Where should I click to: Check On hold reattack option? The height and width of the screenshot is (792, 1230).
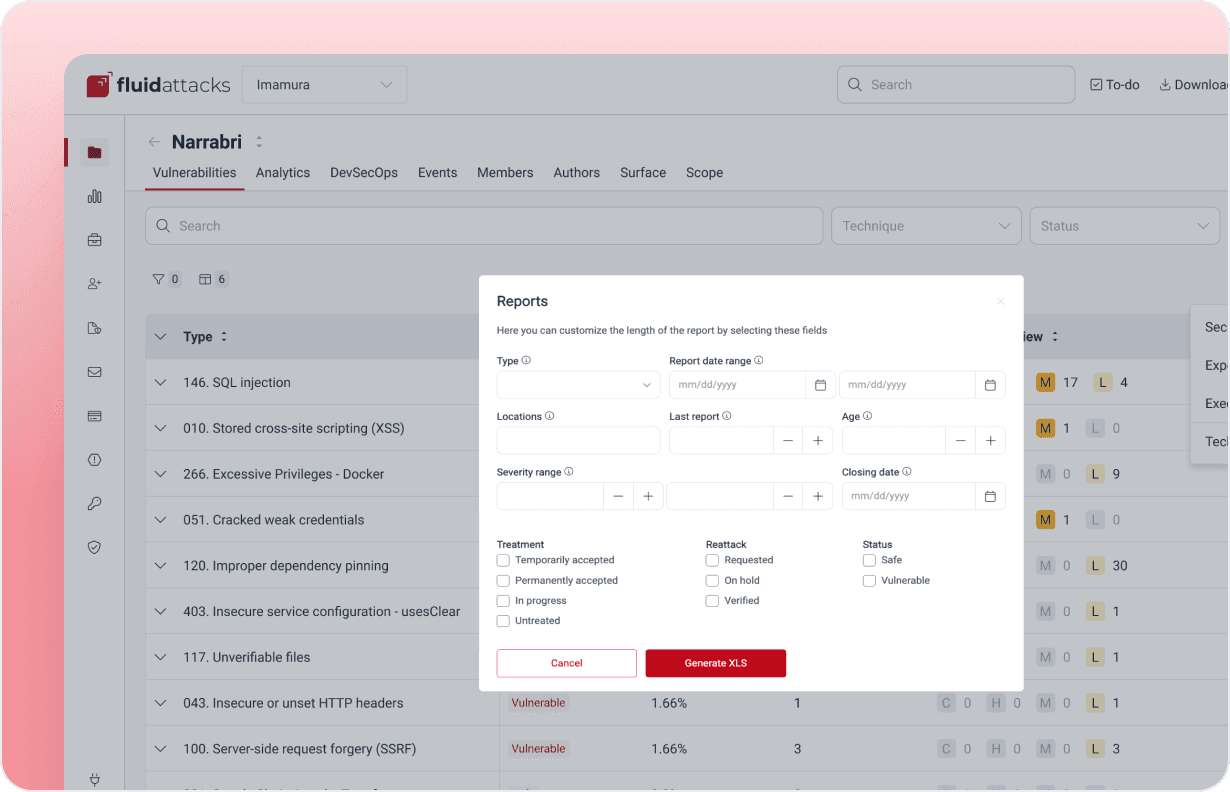pos(712,580)
